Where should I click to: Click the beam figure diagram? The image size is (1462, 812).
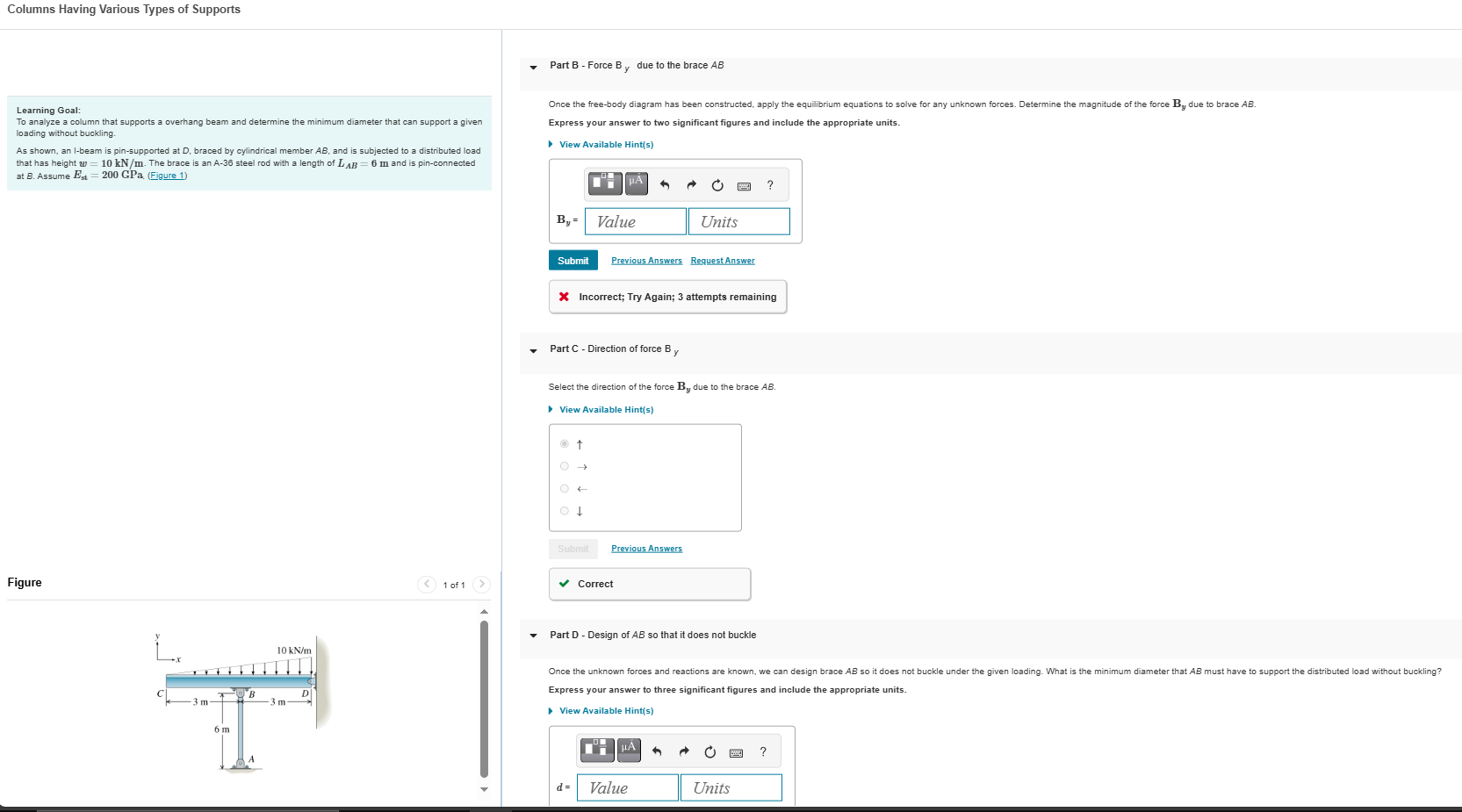tap(243, 702)
